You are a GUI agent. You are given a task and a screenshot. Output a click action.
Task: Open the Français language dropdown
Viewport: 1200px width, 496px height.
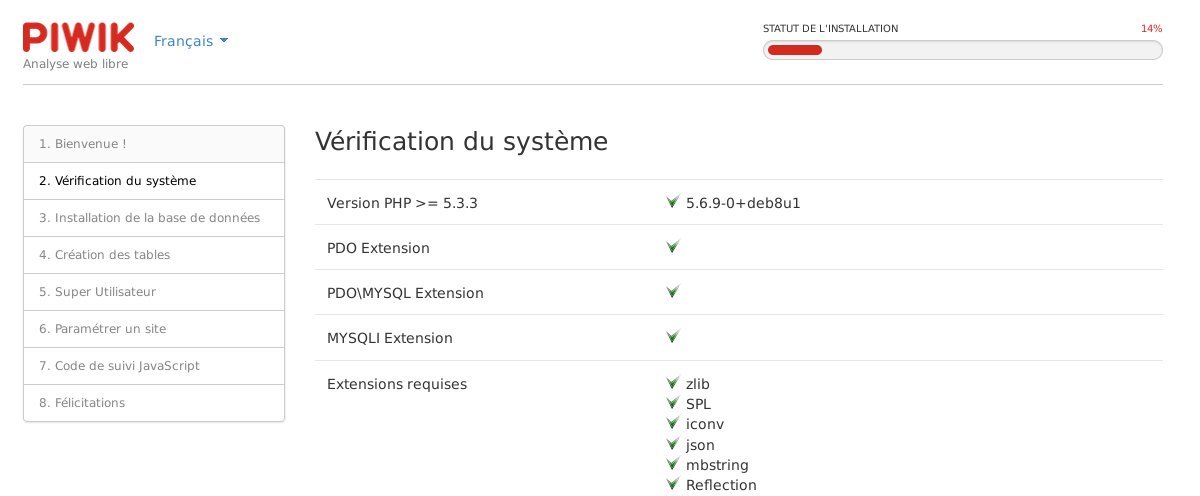[191, 41]
